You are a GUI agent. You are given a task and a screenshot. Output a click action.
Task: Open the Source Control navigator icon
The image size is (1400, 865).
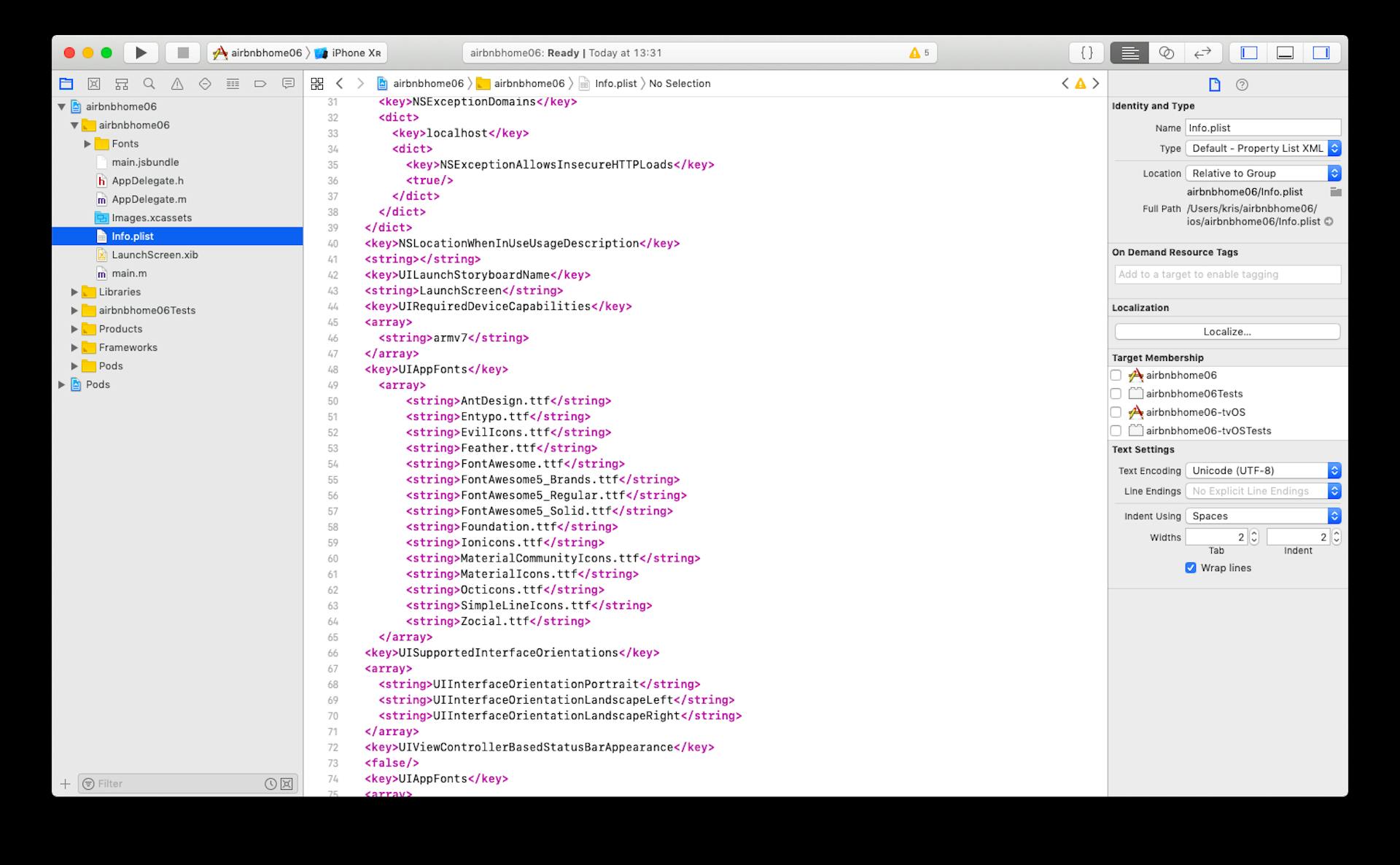coord(94,84)
